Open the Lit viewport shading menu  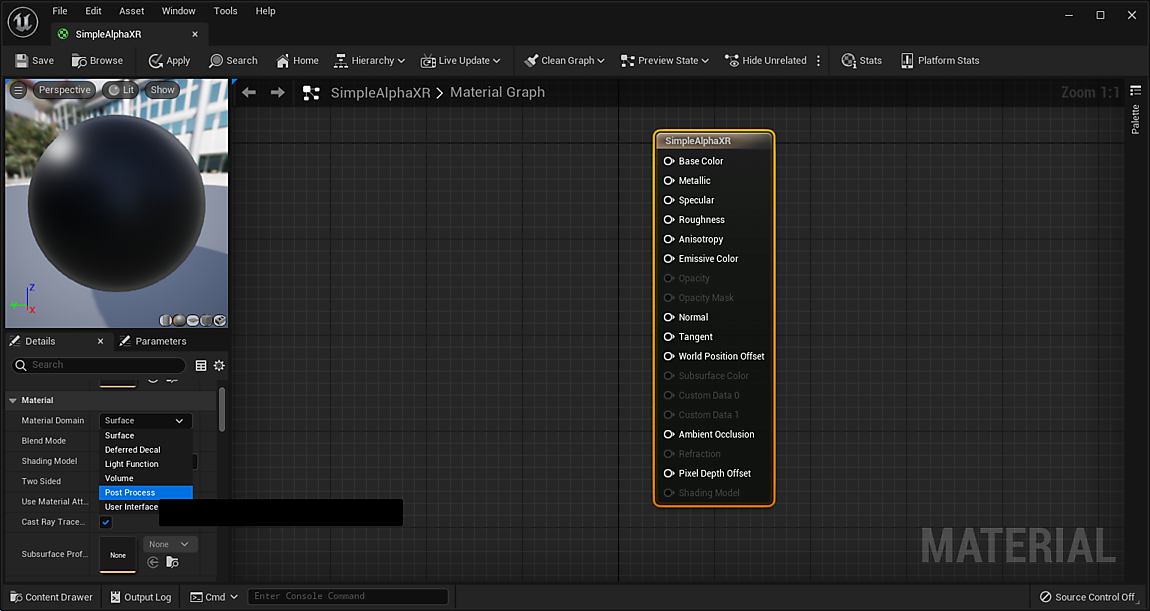[x=120, y=89]
